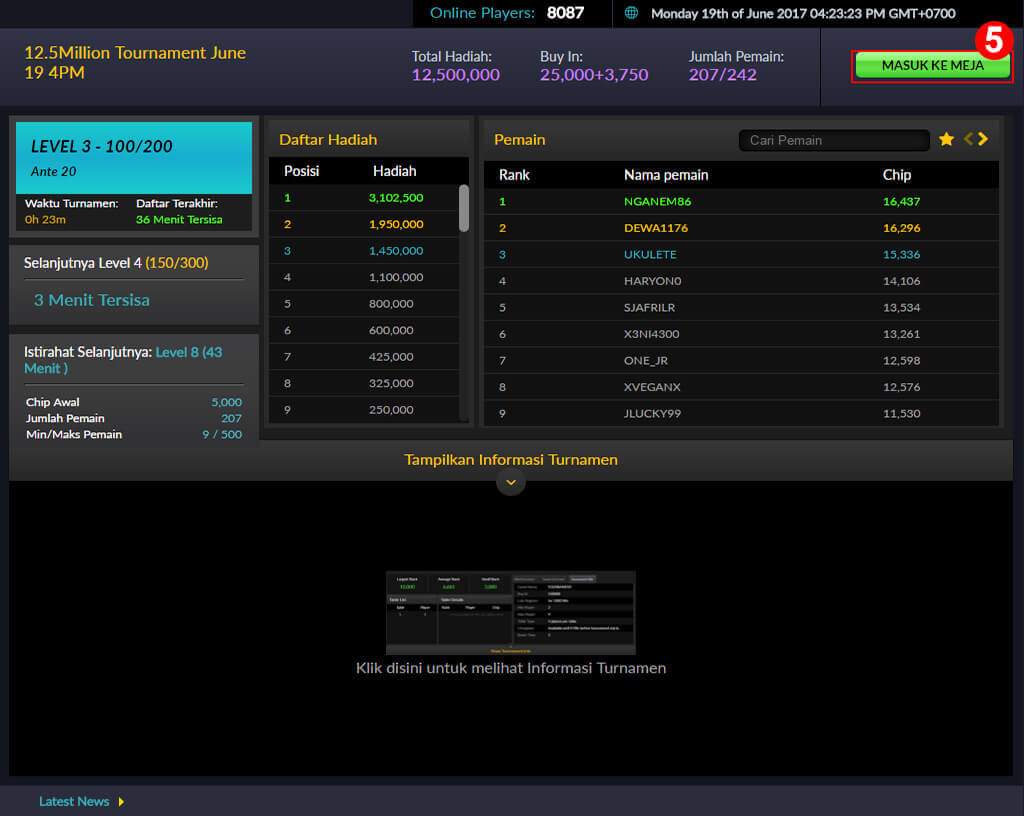Open the Latest News section
Image resolution: width=1024 pixels, height=816 pixels.
coord(73,801)
